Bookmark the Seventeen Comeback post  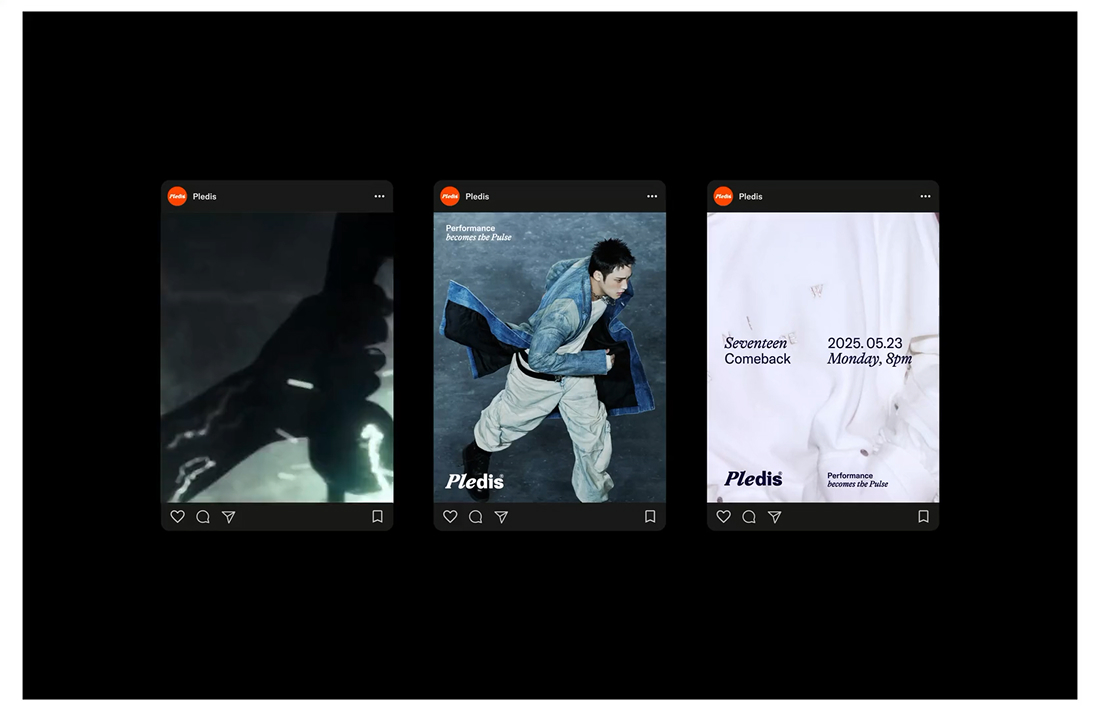pyautogui.click(x=924, y=517)
